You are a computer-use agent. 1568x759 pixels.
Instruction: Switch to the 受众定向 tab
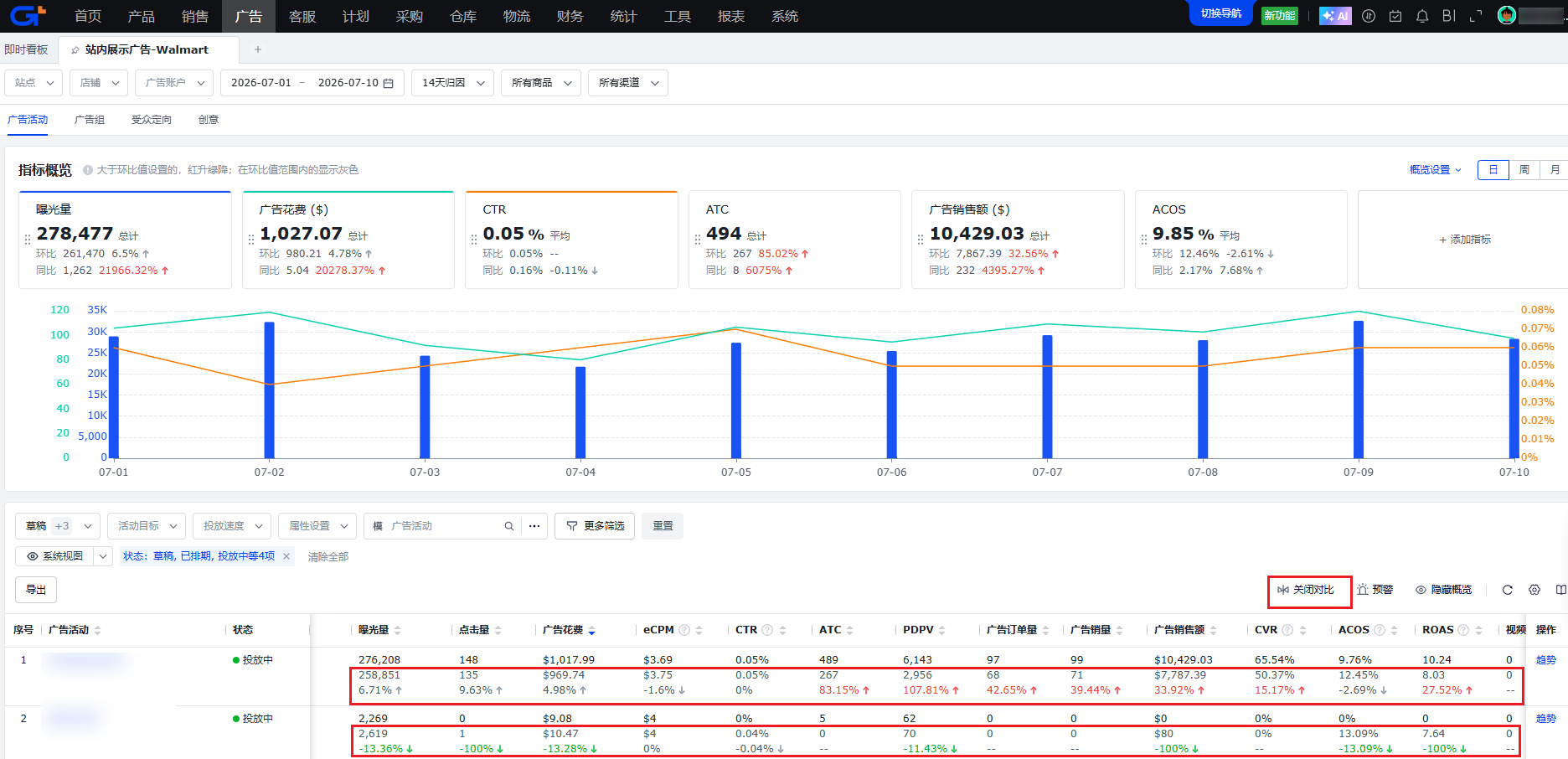point(152,120)
